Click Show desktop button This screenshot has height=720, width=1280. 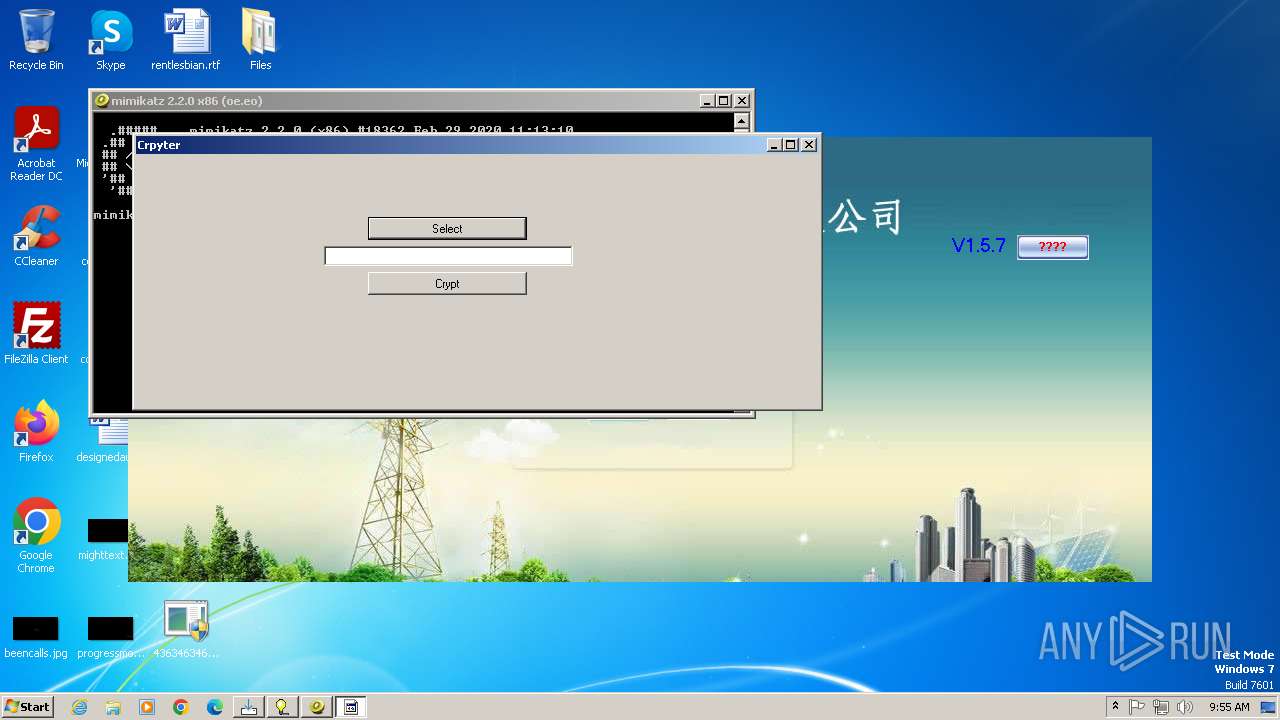tap(1268, 707)
